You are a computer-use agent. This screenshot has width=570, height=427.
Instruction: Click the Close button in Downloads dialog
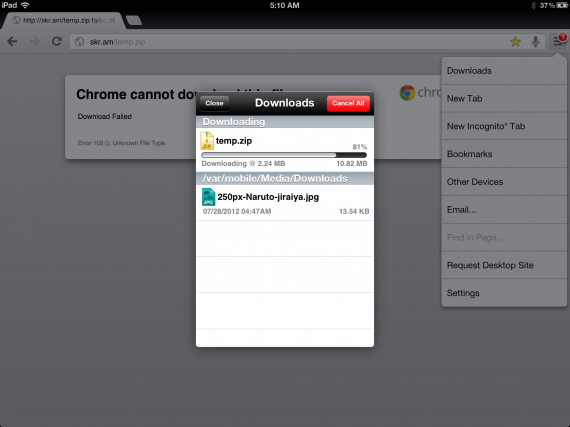(214, 103)
